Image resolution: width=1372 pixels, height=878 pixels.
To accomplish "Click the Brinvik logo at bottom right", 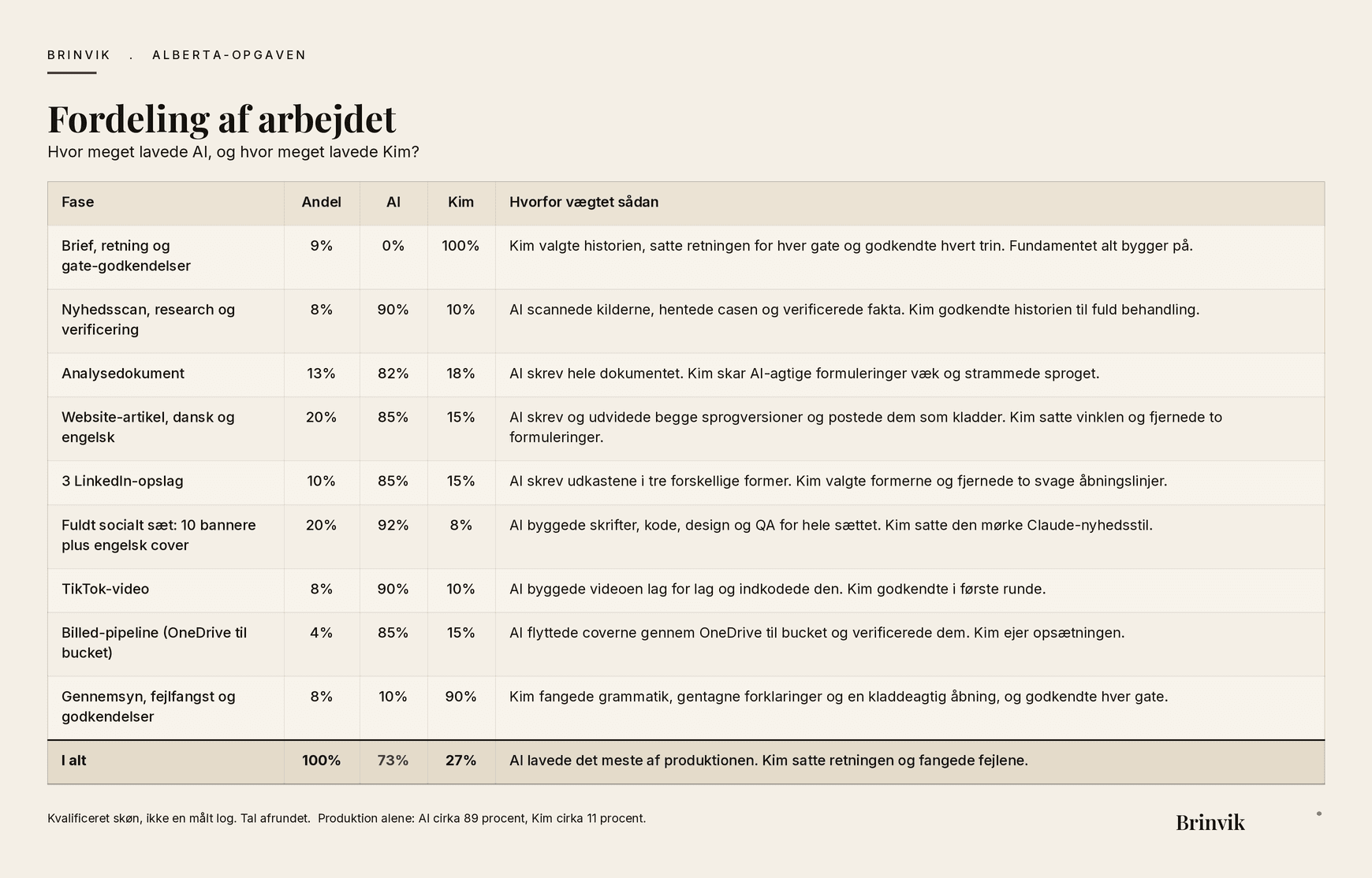I will pos(1210,822).
